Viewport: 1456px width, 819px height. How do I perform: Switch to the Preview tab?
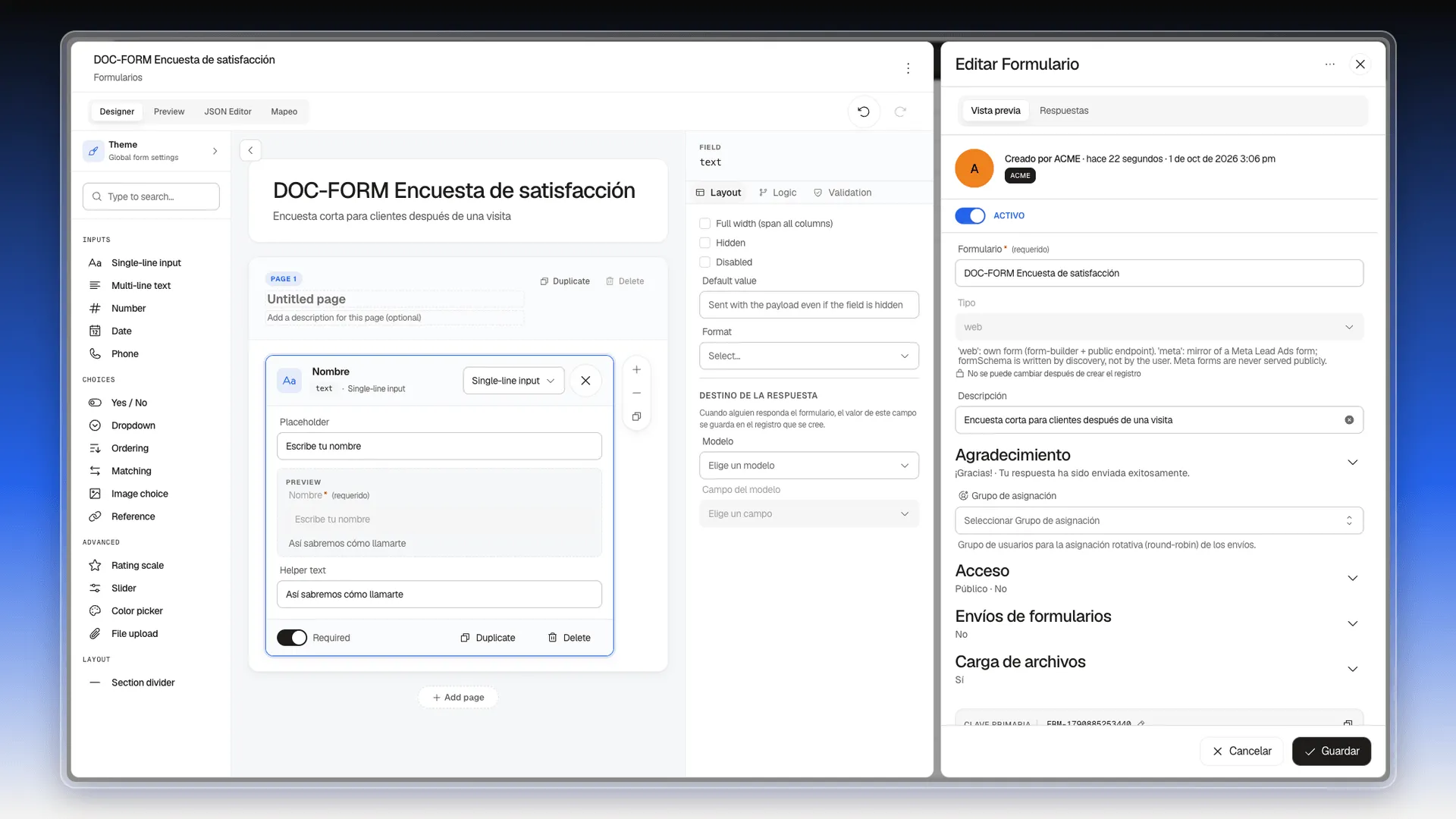coord(168,111)
